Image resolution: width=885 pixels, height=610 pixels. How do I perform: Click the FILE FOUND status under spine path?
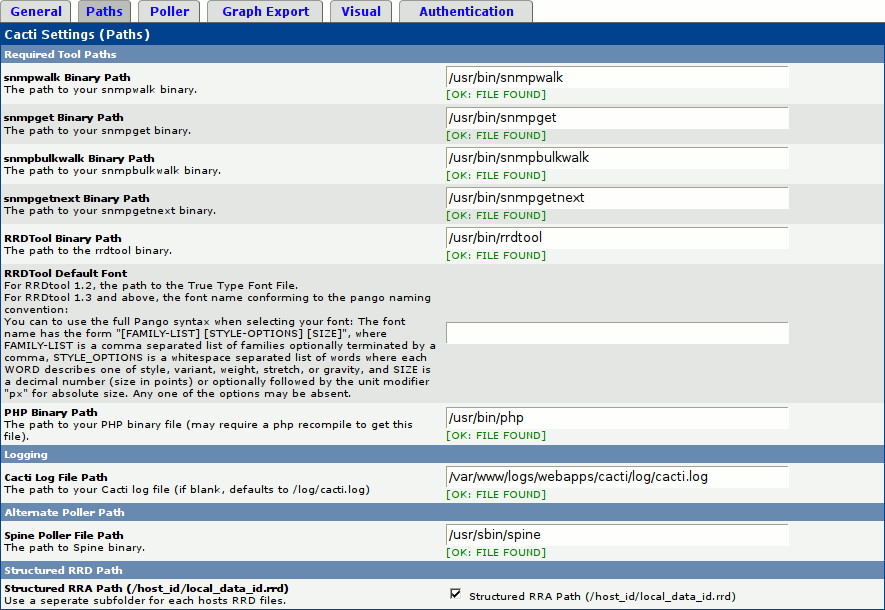coord(496,552)
